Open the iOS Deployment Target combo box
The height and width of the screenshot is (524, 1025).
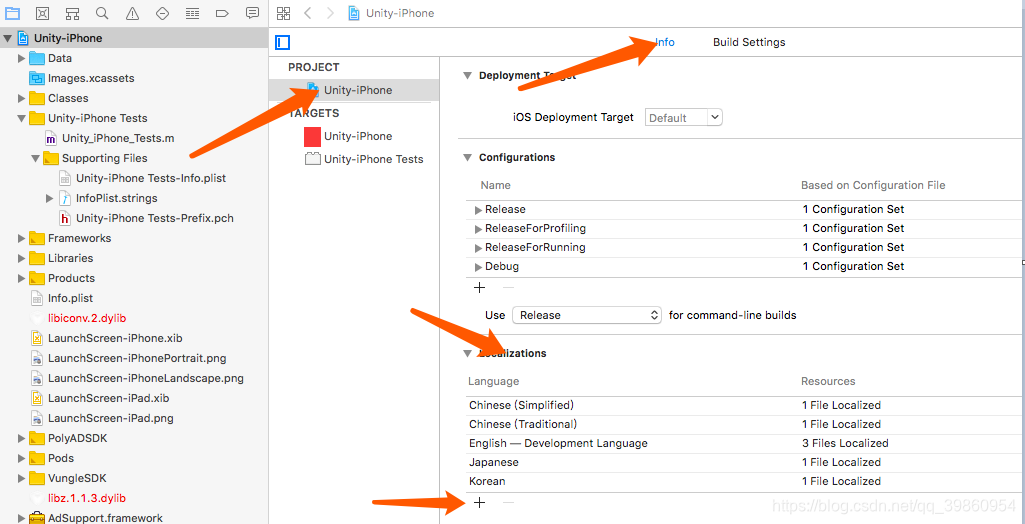point(684,118)
